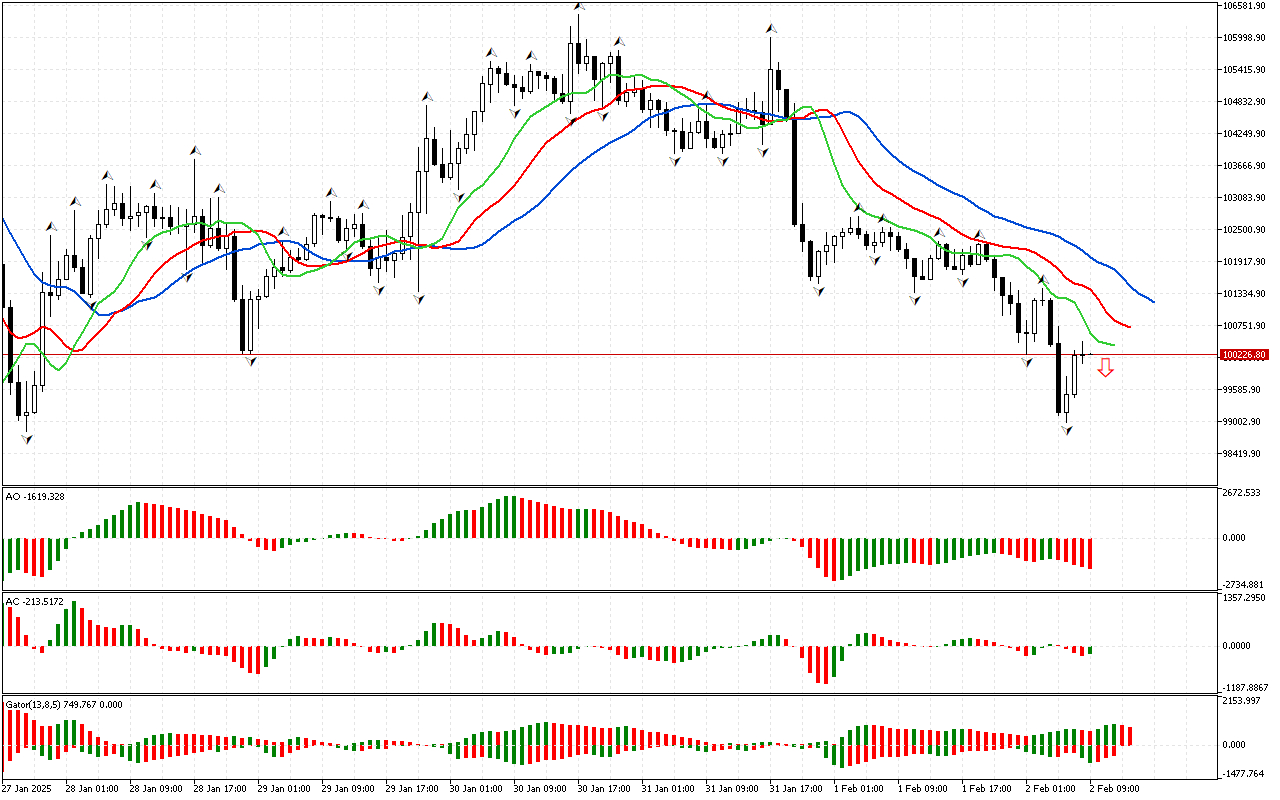
Task: Select the fractal arrow above the chart's highest candle
Action: [578, 7]
